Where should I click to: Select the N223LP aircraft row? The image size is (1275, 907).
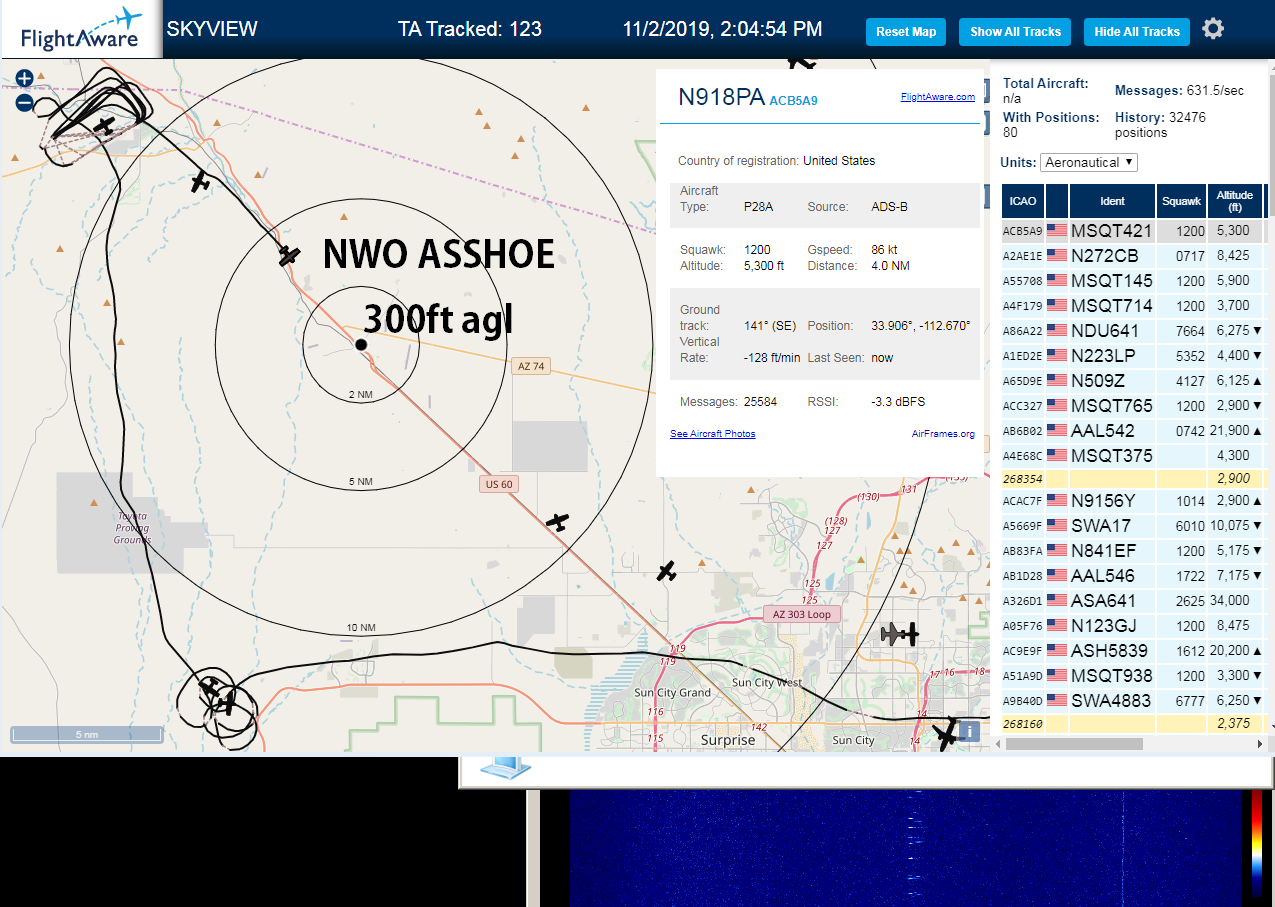click(x=1134, y=356)
